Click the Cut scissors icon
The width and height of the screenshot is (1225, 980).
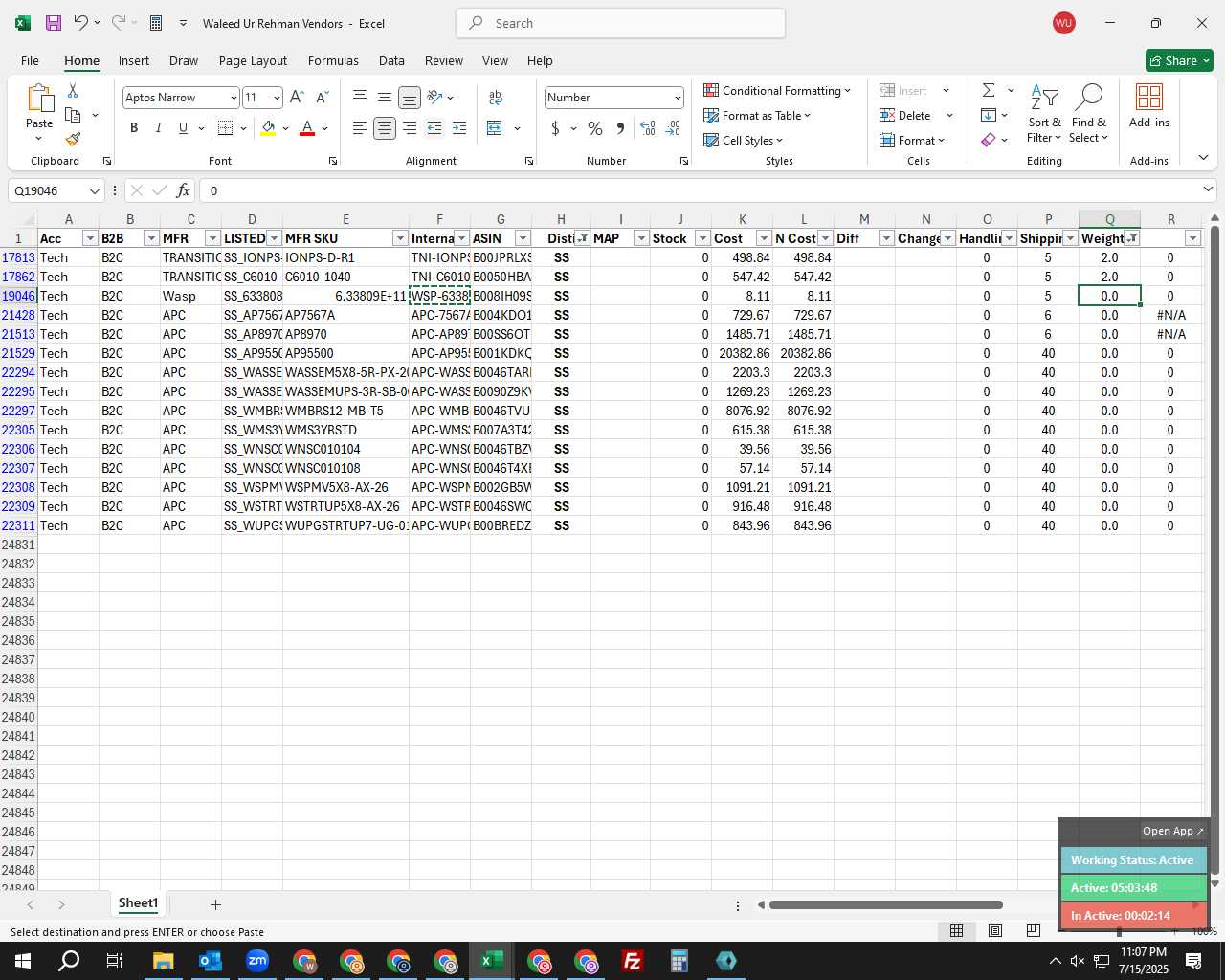(x=73, y=90)
